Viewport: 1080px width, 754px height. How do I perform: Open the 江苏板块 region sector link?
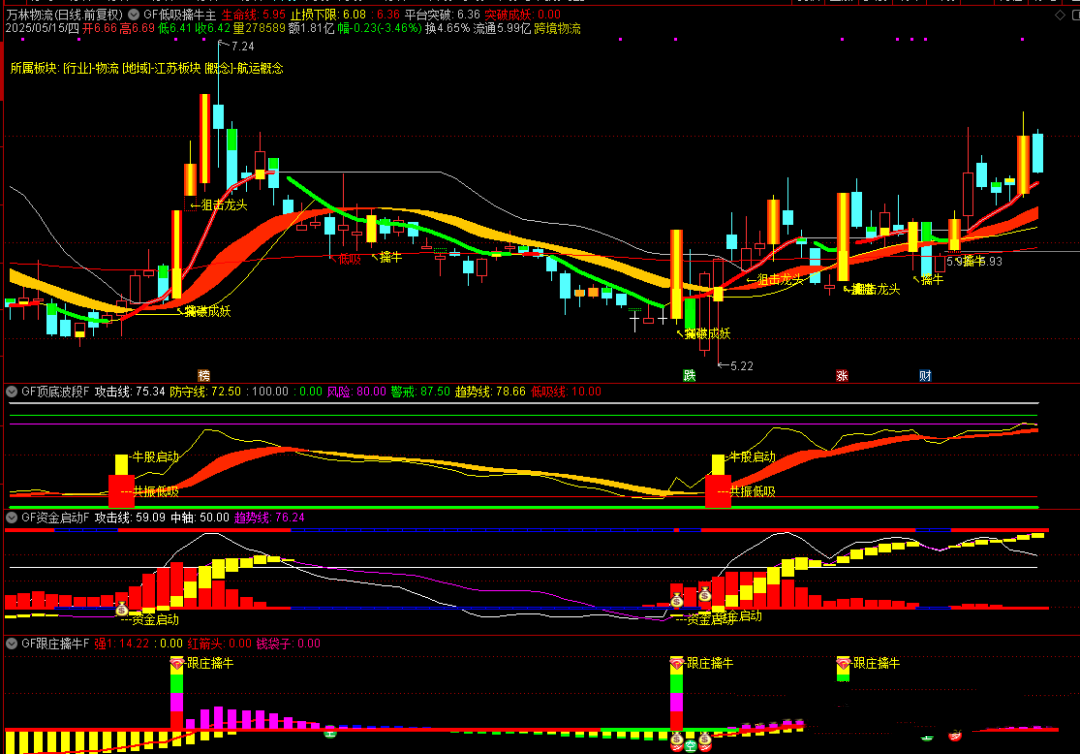tap(172, 68)
